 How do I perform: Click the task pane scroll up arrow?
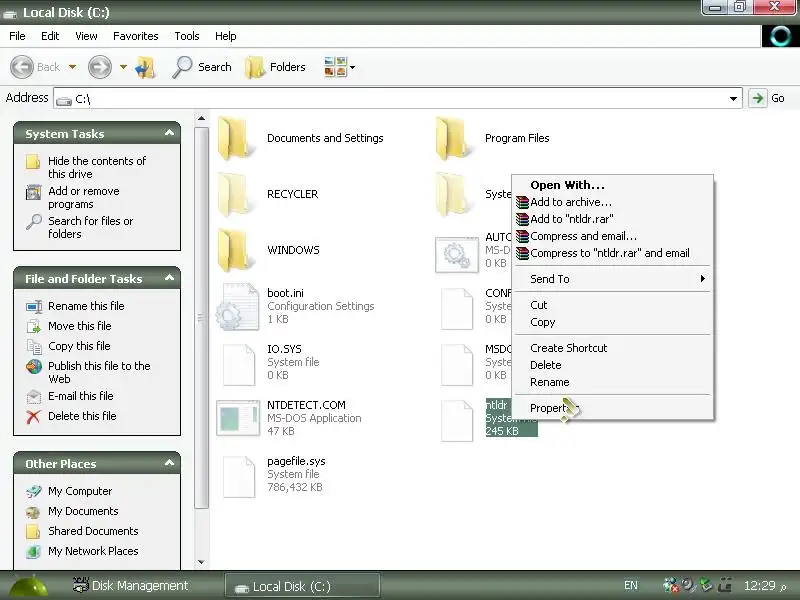pos(202,118)
